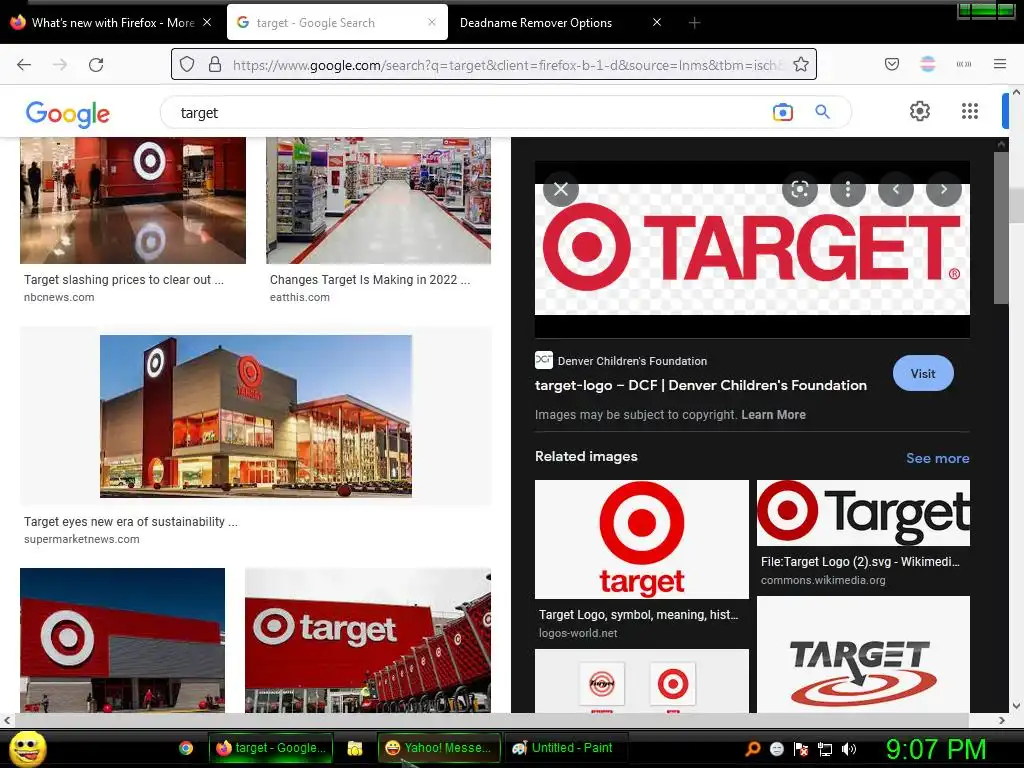Screen dimensions: 1024x768
Task: Open the large TARGET logo preview image
Action: click(x=752, y=249)
